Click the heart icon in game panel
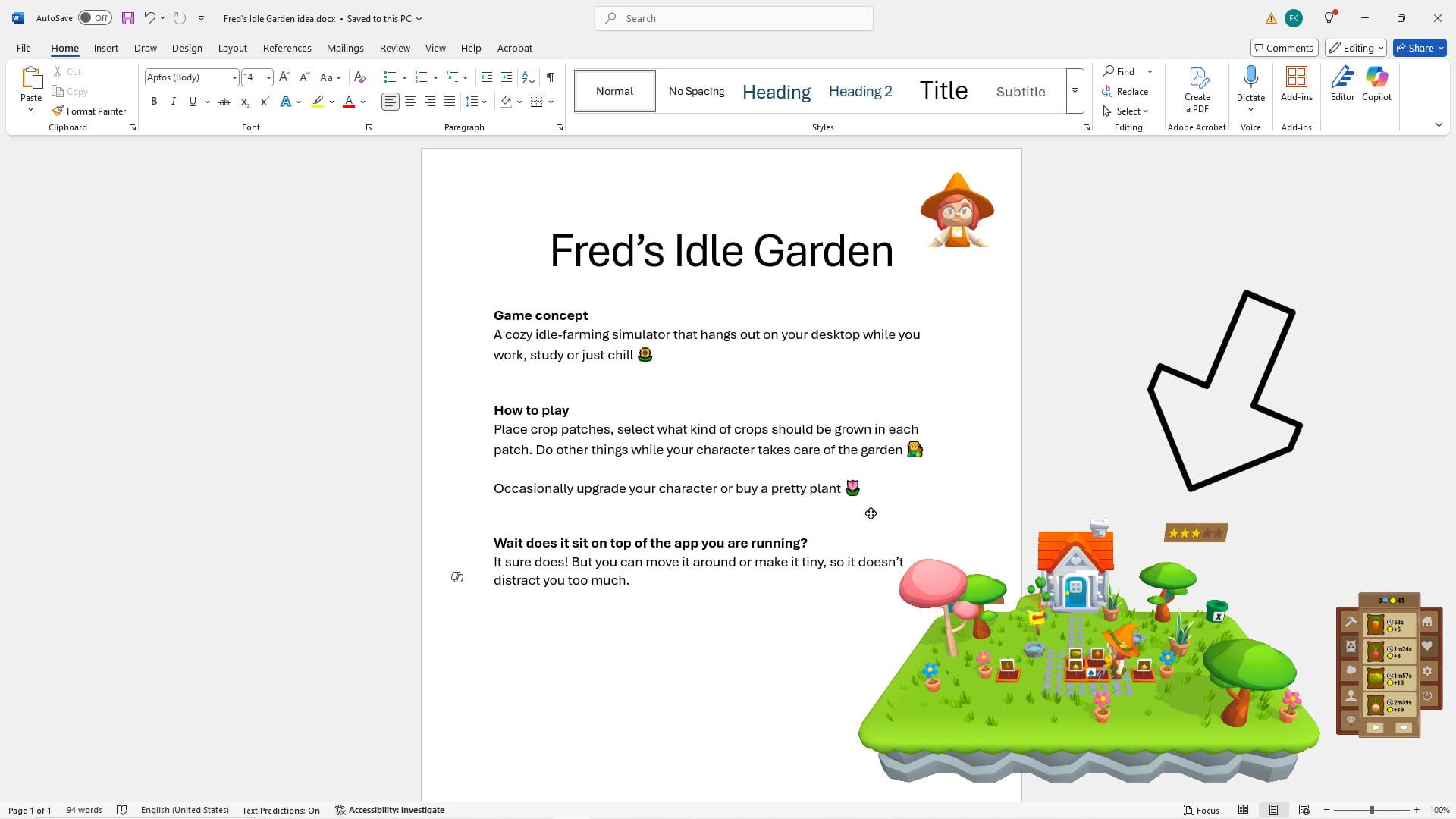 coord(1427,646)
